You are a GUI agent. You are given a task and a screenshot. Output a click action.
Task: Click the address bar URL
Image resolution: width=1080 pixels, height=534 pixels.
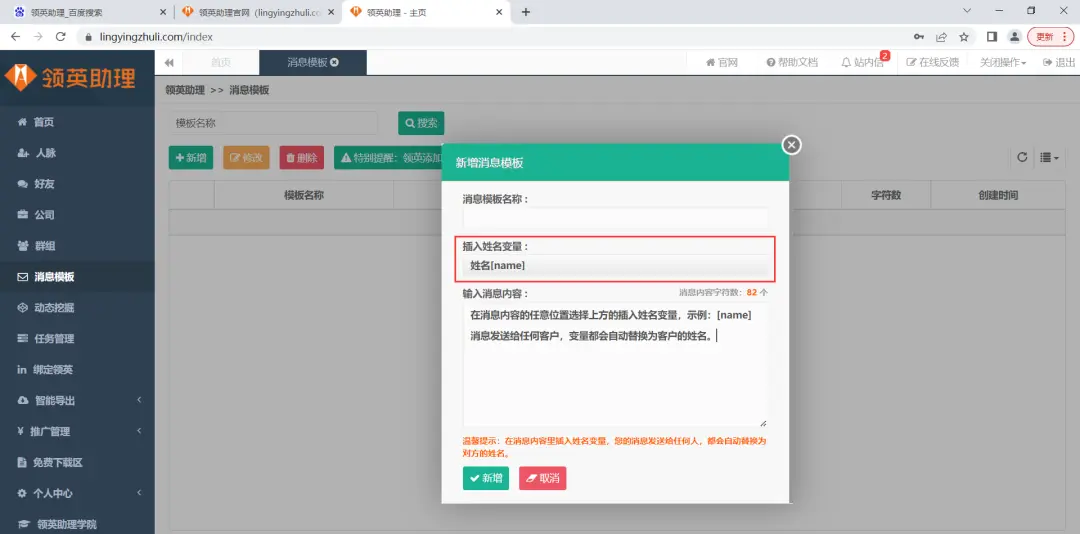coord(155,37)
